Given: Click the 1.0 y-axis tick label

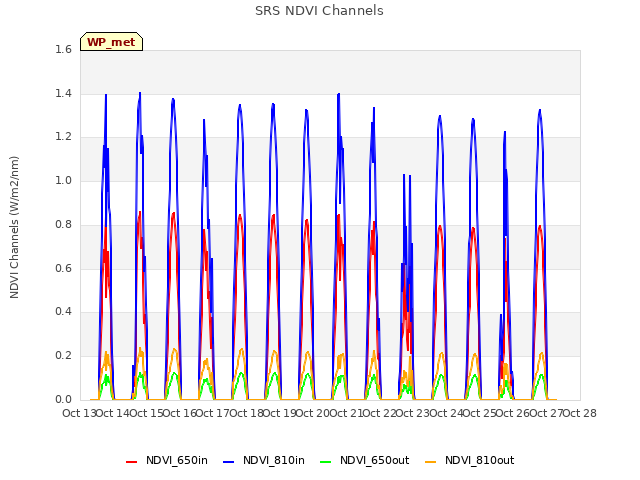Looking at the screenshot, I should click(63, 180).
